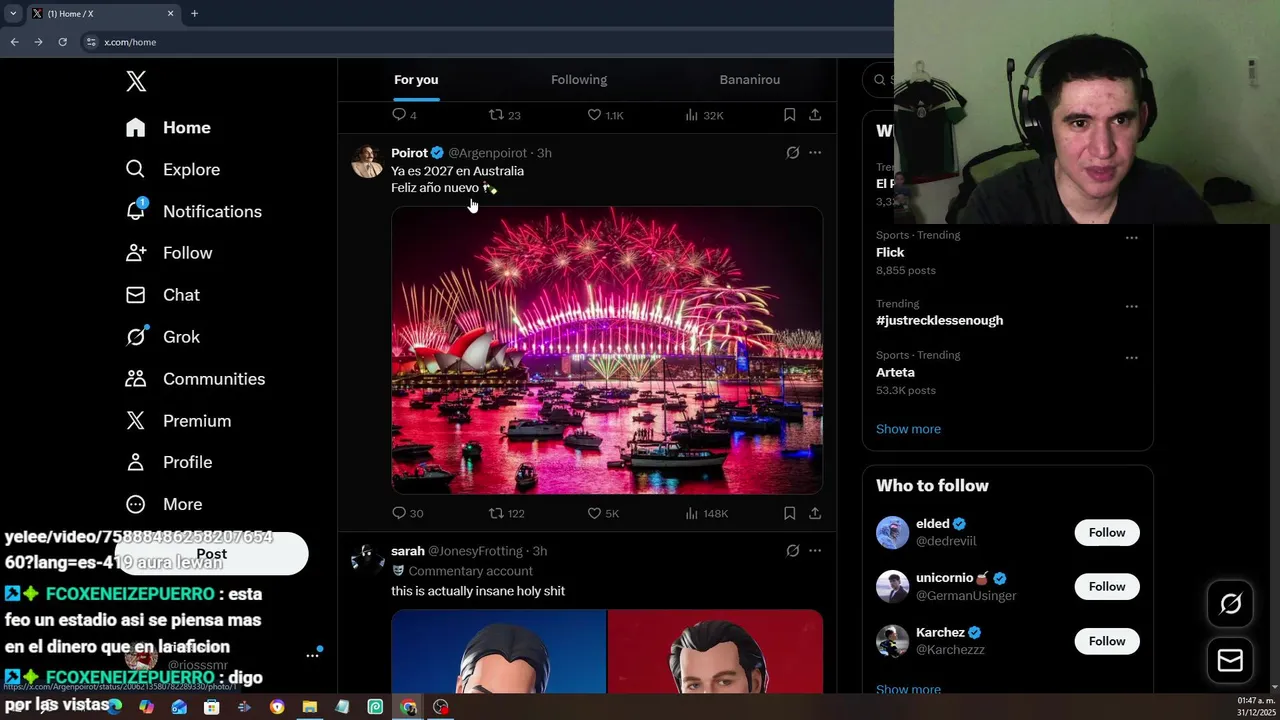Follow the unicornio account
Screen dimensions: 1280x720
pyautogui.click(x=1107, y=587)
